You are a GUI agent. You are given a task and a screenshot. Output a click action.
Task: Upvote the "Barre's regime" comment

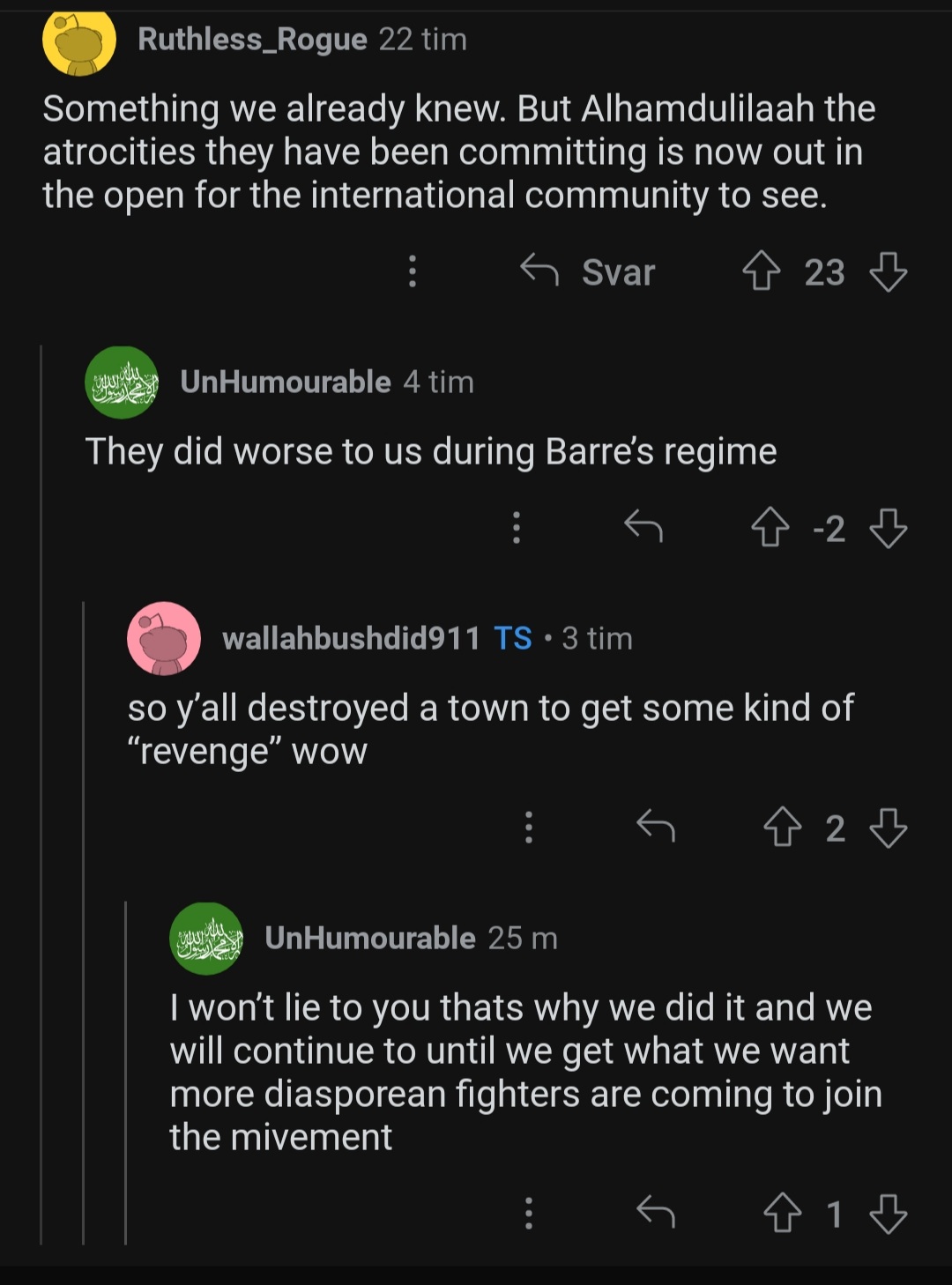770,528
